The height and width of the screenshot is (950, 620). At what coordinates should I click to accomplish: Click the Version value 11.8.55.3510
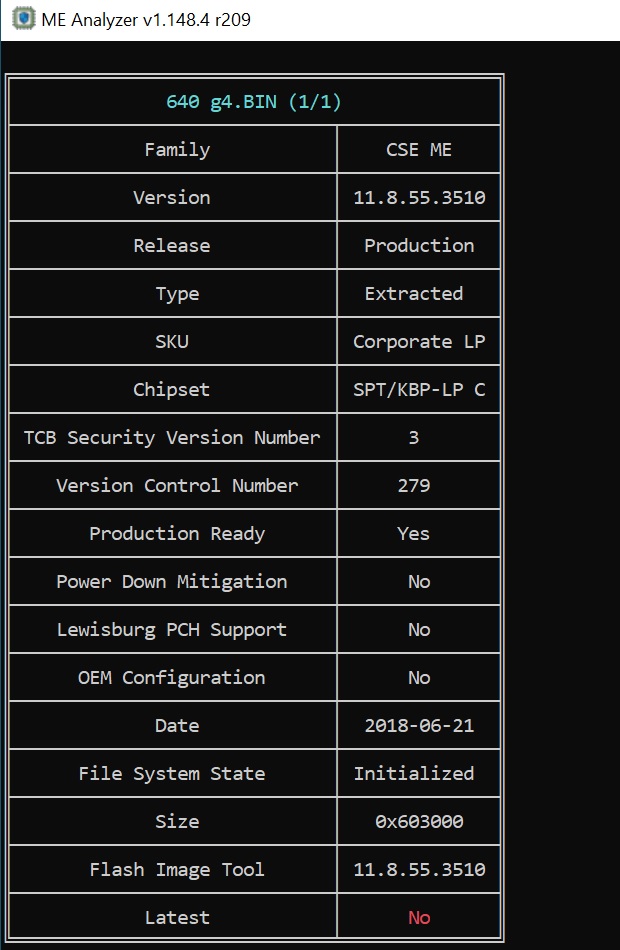419,198
